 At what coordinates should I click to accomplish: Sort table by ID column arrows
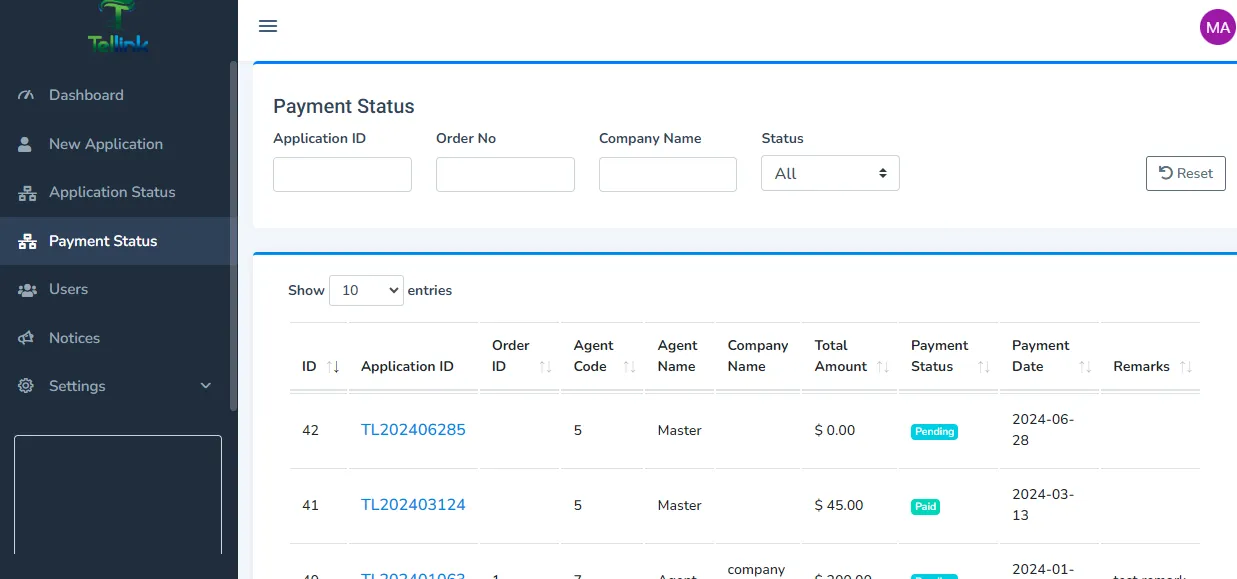coord(333,367)
